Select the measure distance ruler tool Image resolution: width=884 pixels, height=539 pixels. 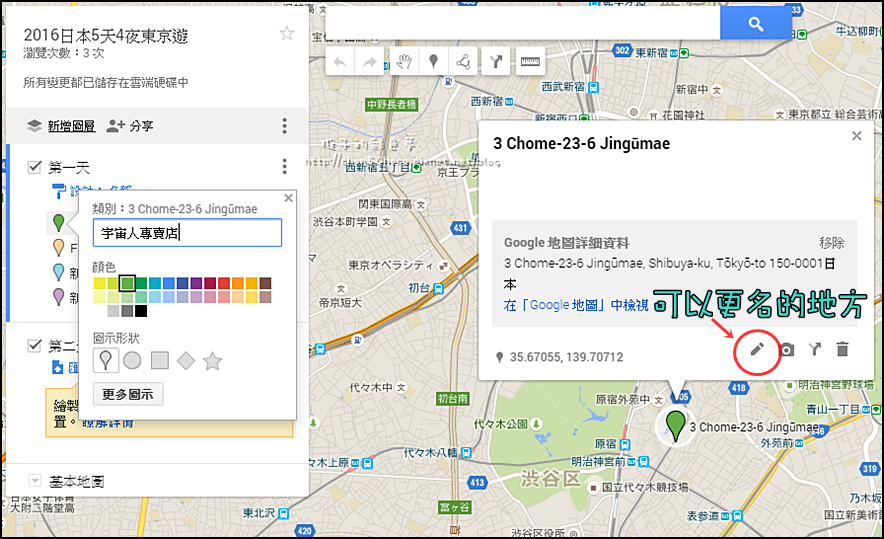[530, 61]
